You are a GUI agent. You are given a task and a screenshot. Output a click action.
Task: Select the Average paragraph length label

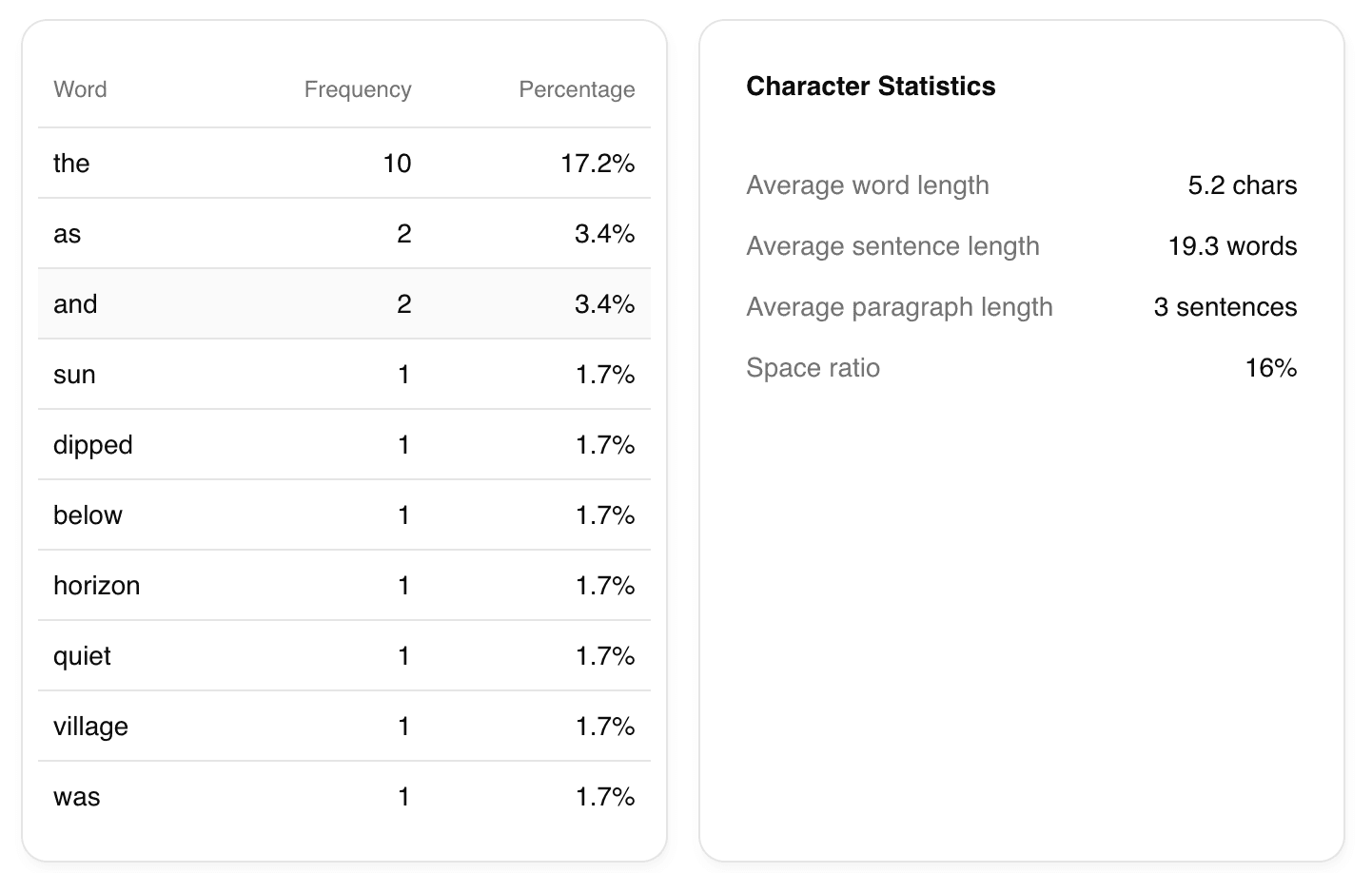(x=899, y=307)
